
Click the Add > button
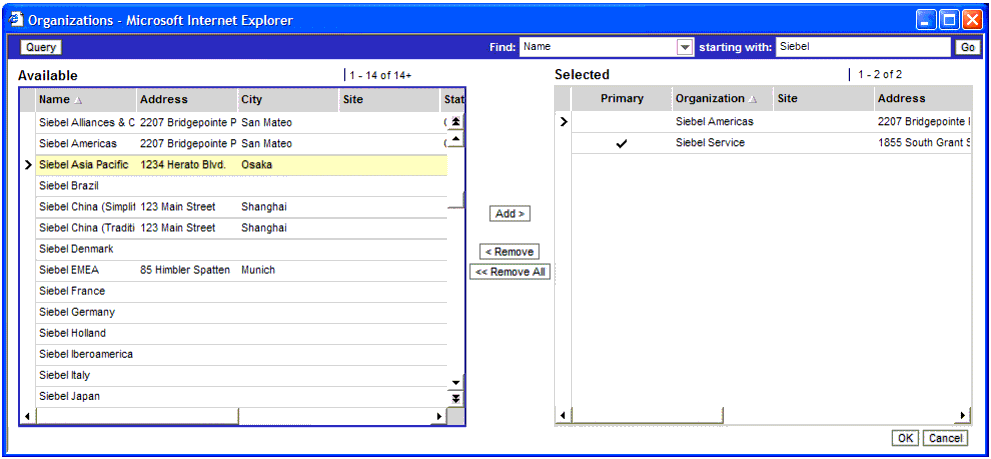510,214
